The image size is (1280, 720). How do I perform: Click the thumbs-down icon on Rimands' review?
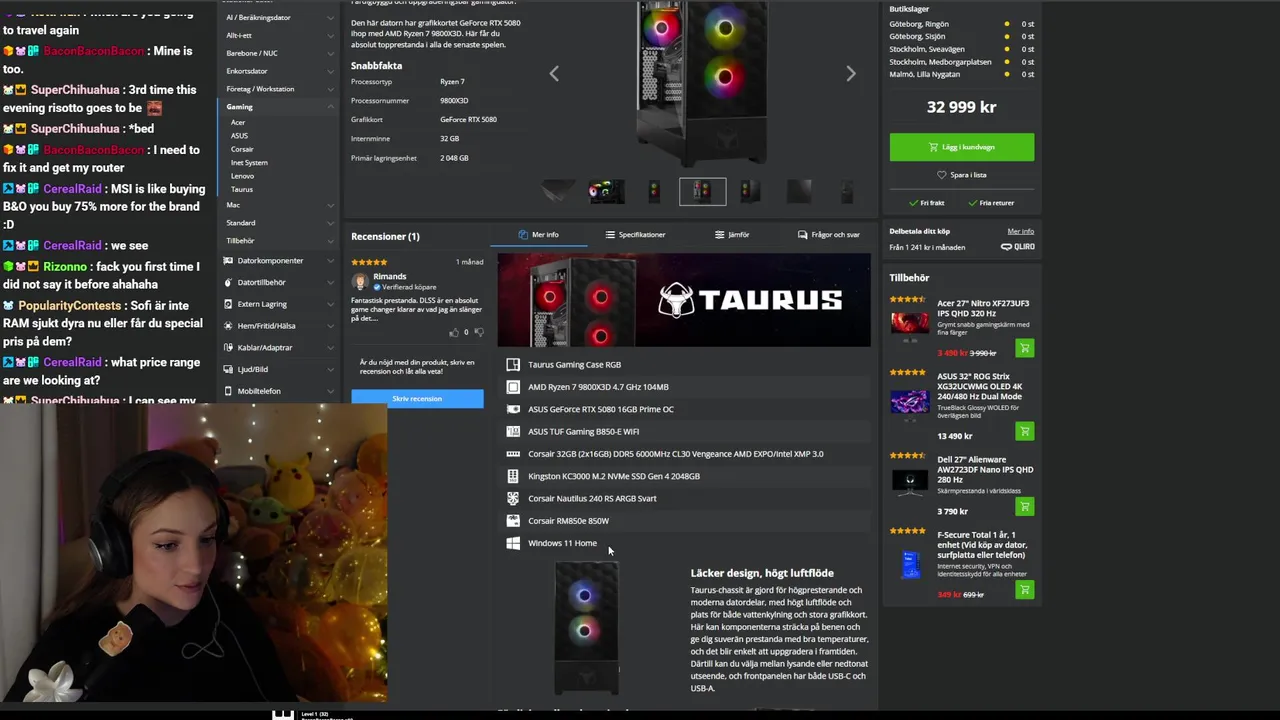479,332
